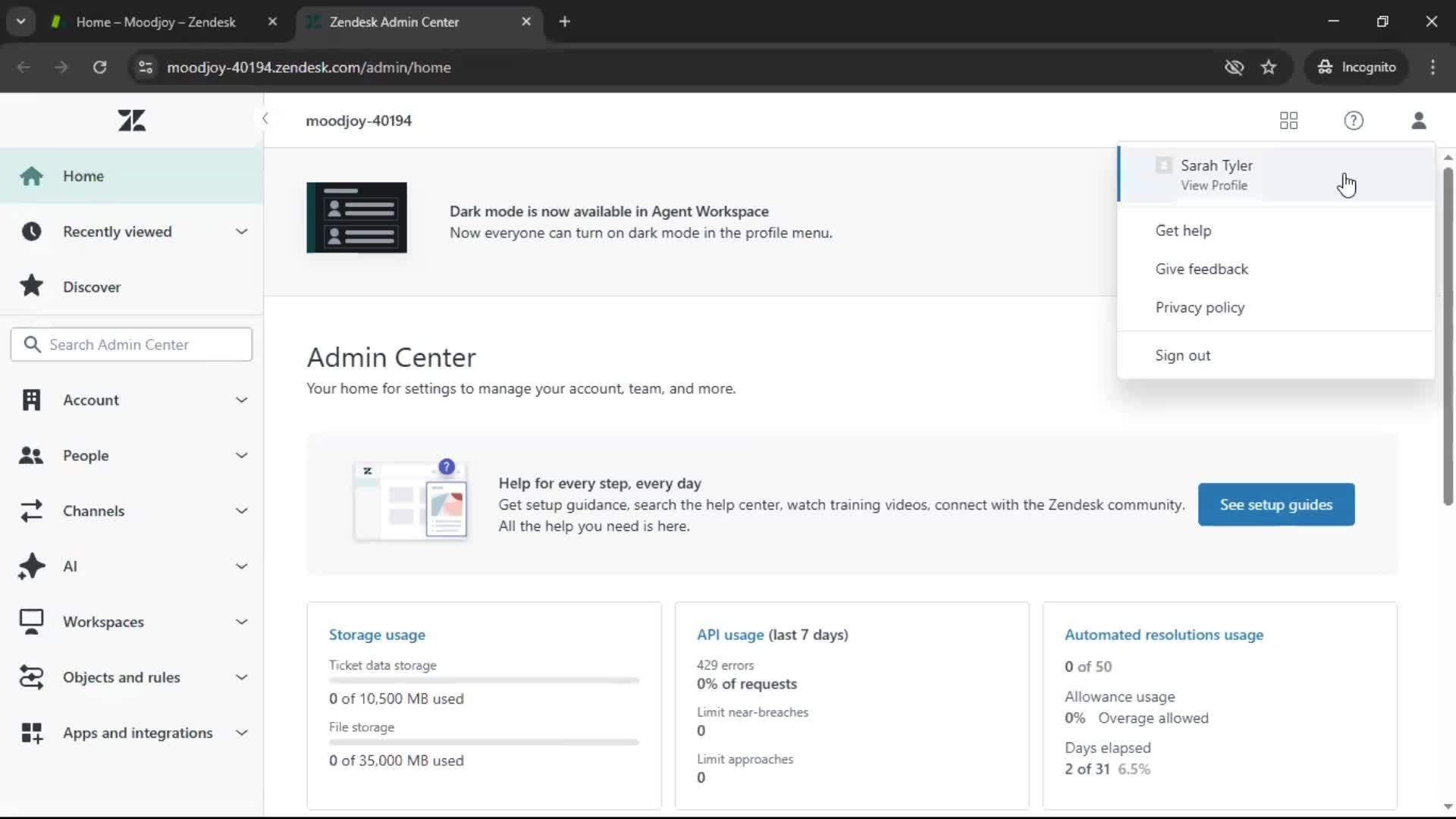
Task: Click the Account building icon
Action: coord(31,400)
